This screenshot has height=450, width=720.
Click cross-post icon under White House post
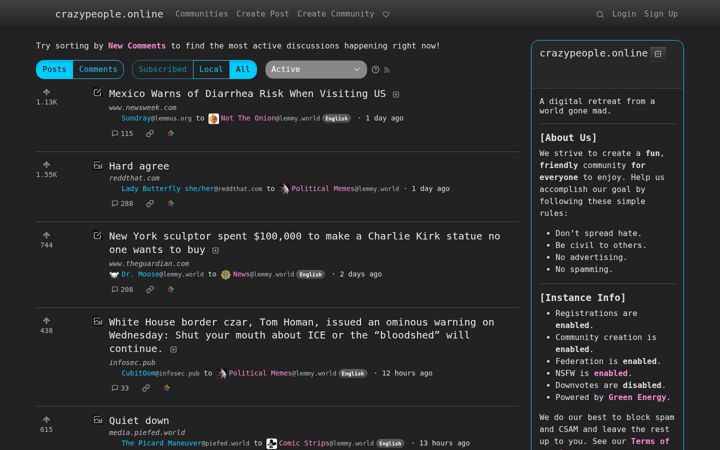coord(167,388)
